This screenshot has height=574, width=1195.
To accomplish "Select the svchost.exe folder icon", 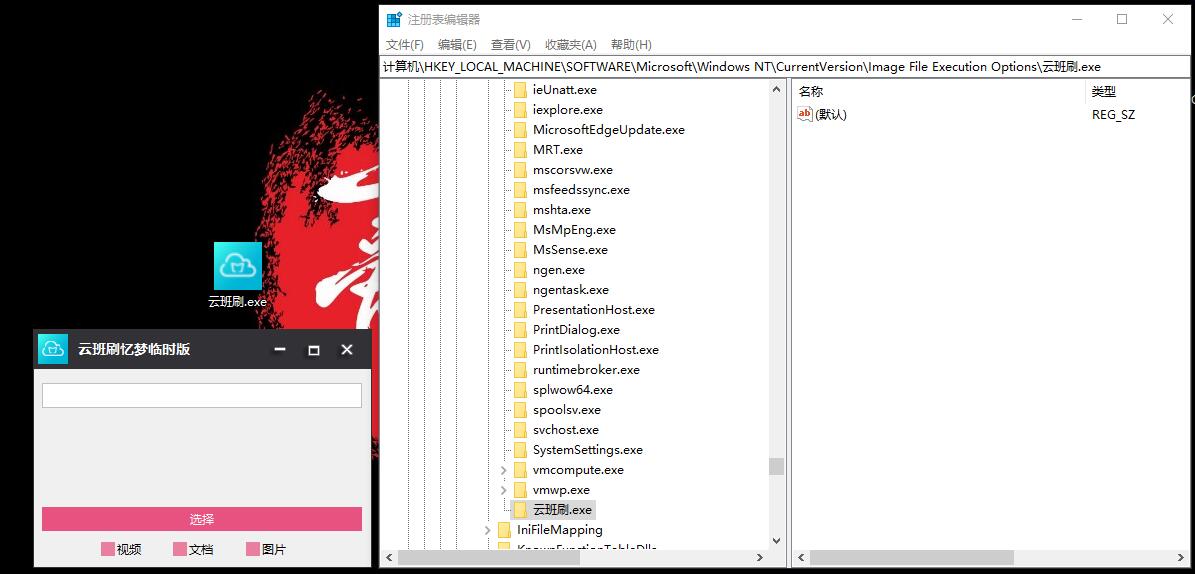I will tap(520, 429).
